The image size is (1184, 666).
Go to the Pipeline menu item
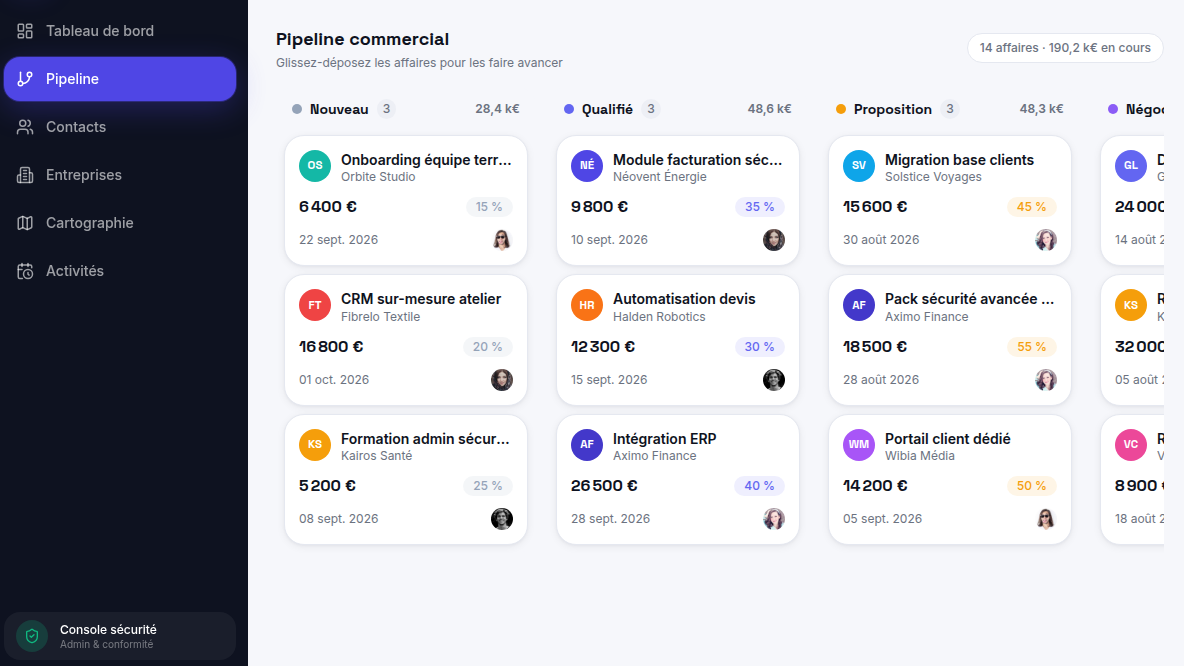click(120, 79)
